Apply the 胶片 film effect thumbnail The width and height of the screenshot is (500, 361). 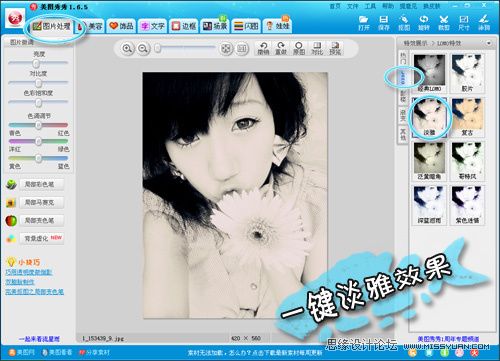point(467,73)
